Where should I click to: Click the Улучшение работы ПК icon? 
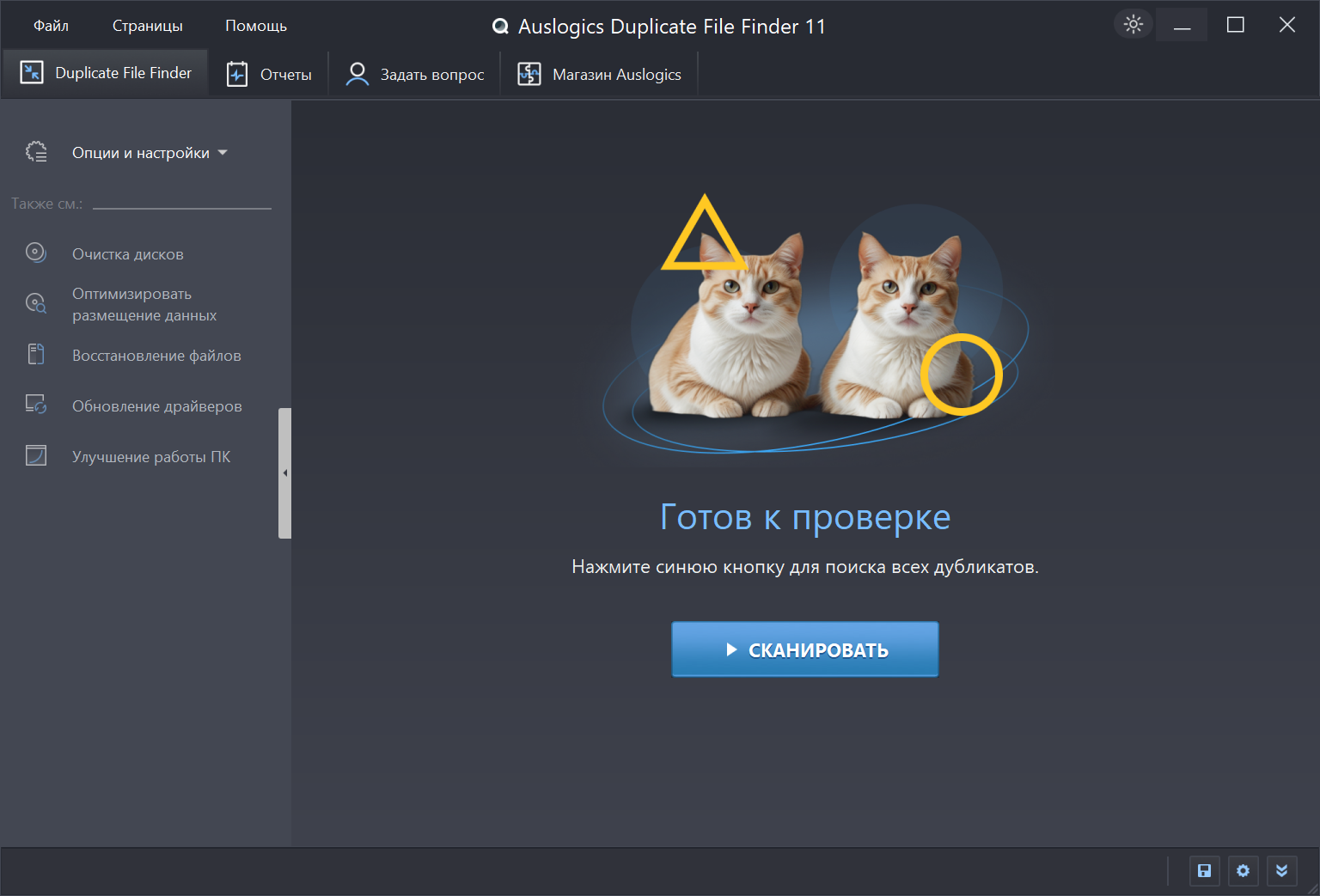(35, 455)
